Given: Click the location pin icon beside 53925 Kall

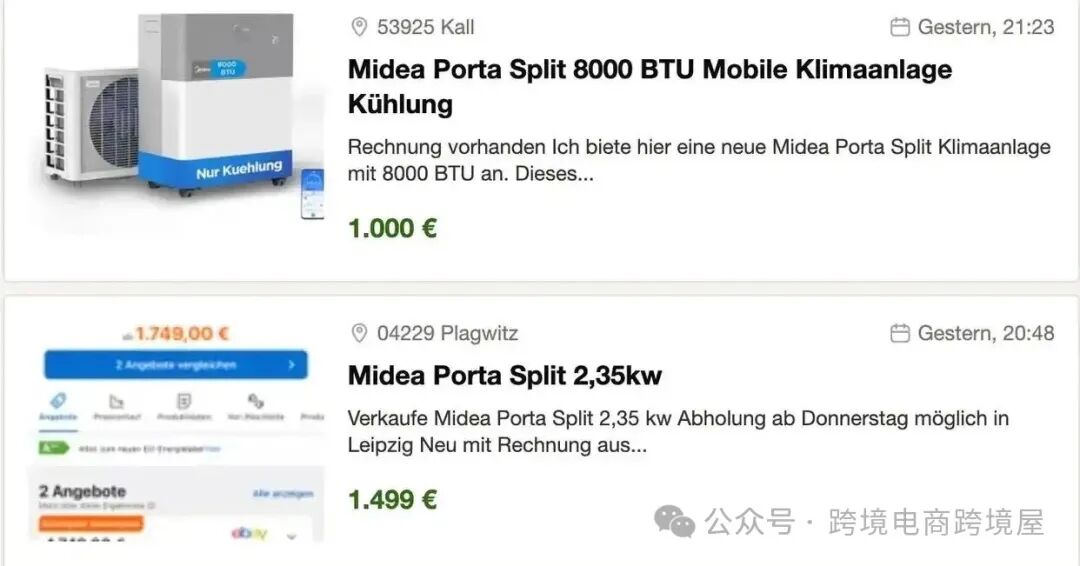Looking at the screenshot, I should 359,27.
